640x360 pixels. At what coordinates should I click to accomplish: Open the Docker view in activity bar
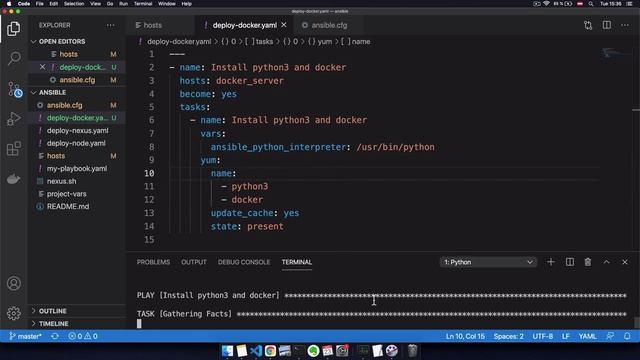point(13,179)
